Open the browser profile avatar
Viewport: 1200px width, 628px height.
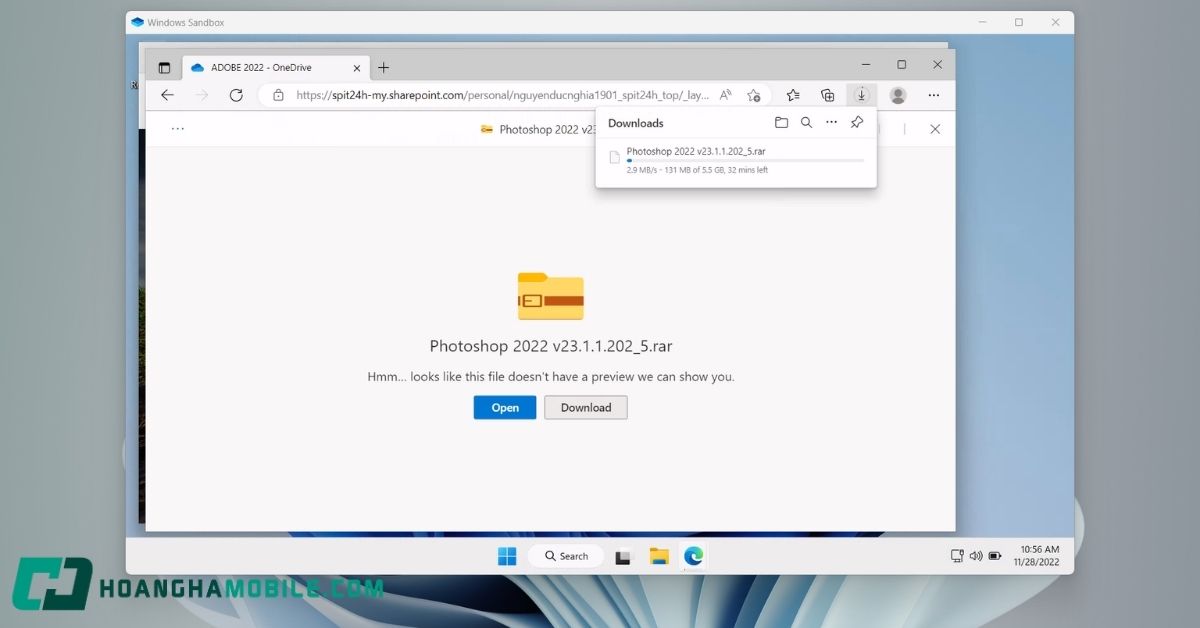point(898,95)
